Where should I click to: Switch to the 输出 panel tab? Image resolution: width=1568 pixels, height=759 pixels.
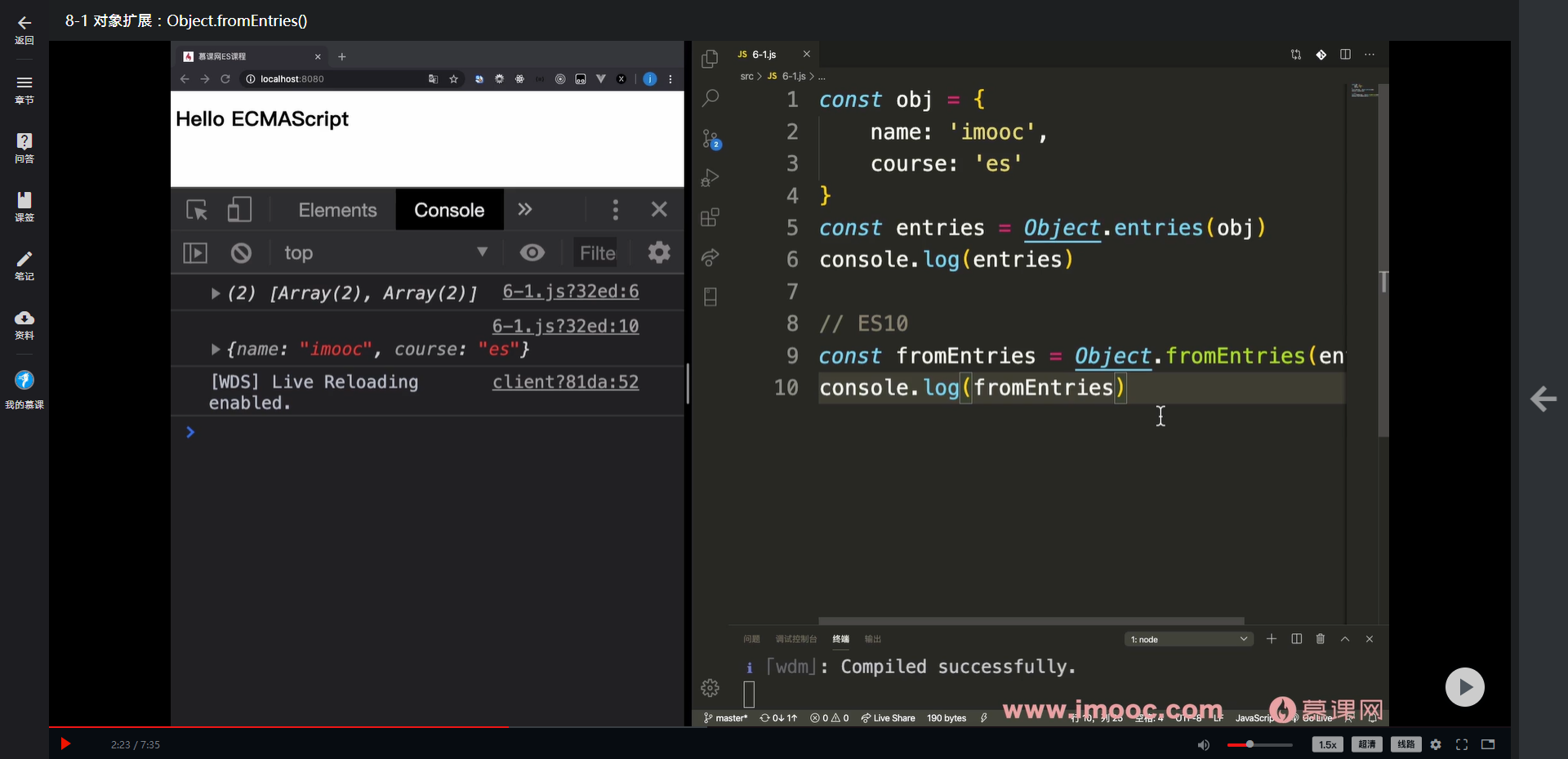873,639
